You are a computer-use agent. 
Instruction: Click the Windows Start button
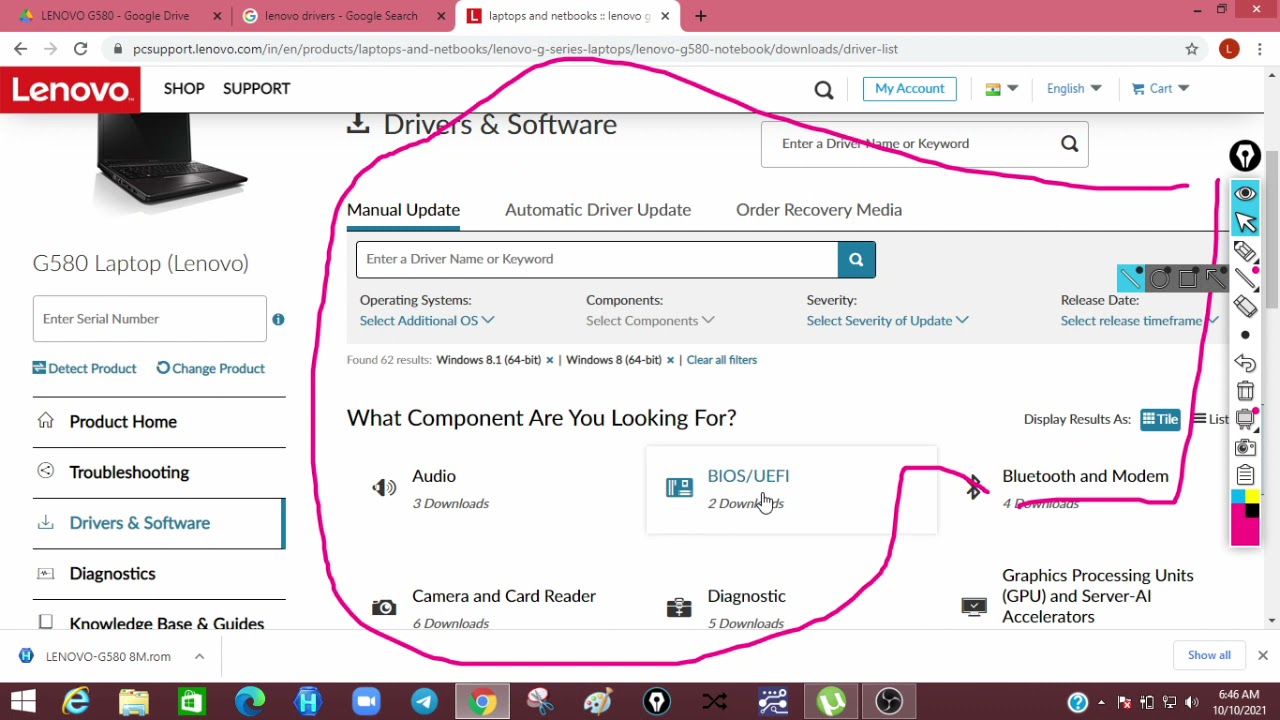pyautogui.click(x=22, y=702)
